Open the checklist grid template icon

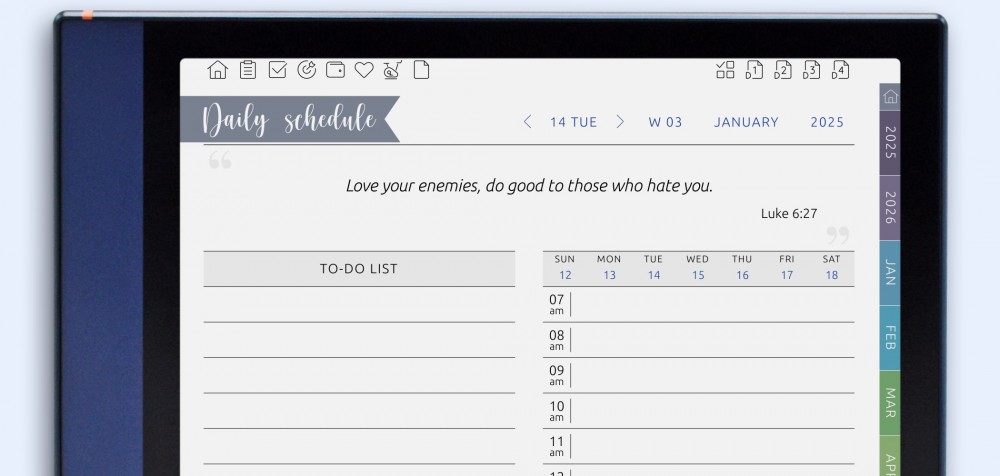pos(725,70)
